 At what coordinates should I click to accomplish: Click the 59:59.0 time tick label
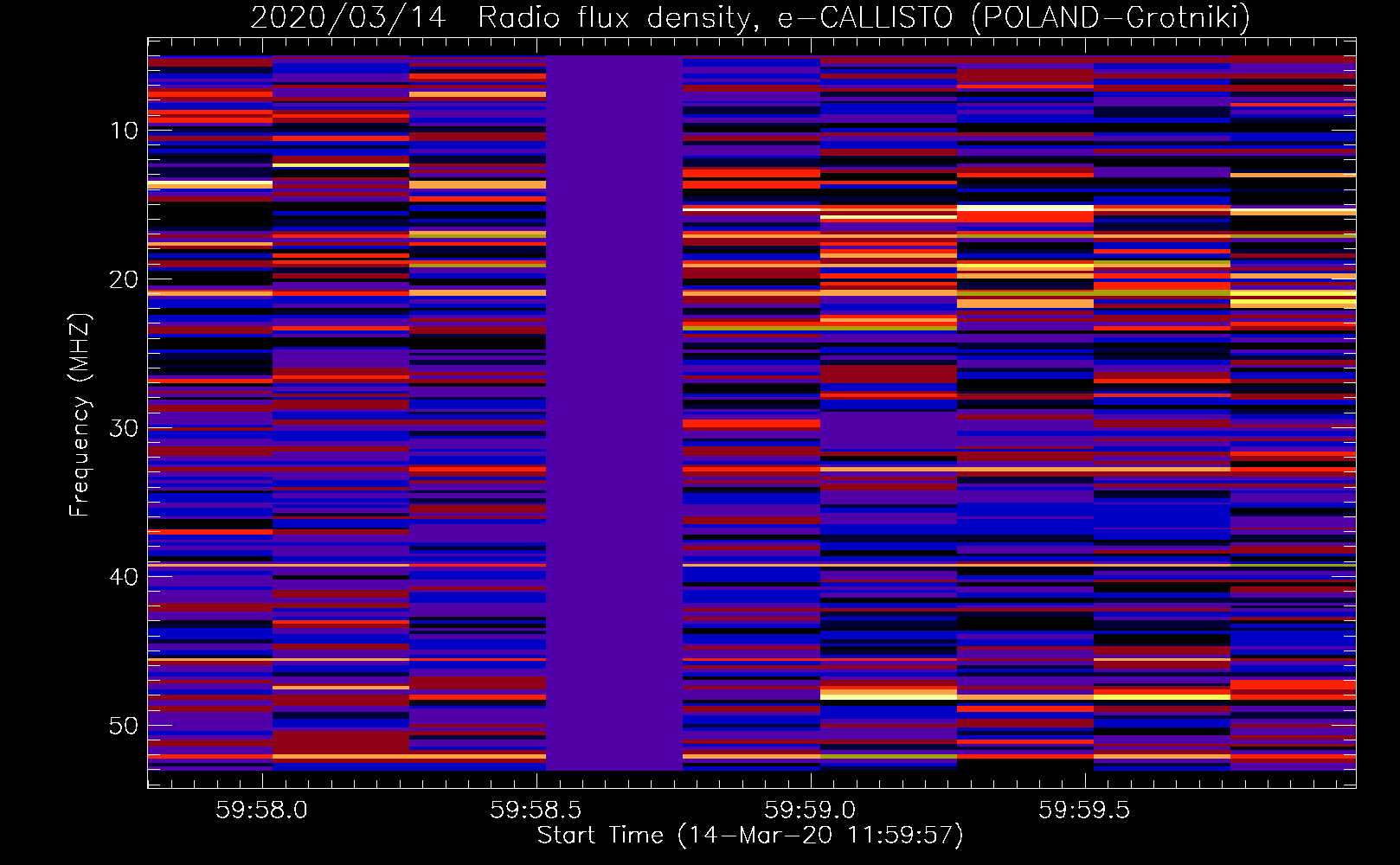[810, 810]
